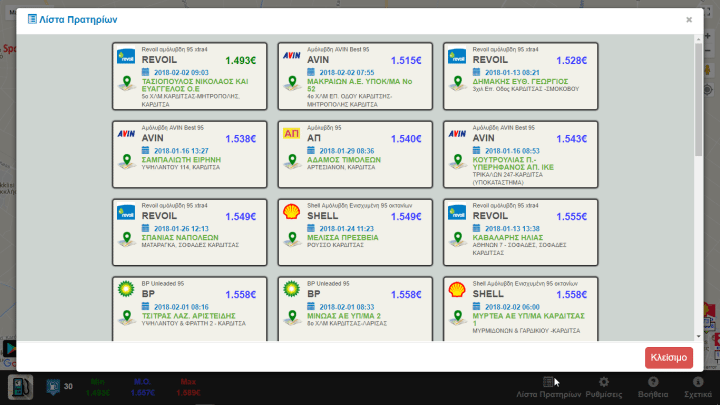Click map pin for ΣΑΜΠΑΛΙΩΤΗ ΕΙΡΗΝΗ station
The image size is (720, 405).
click(127, 161)
